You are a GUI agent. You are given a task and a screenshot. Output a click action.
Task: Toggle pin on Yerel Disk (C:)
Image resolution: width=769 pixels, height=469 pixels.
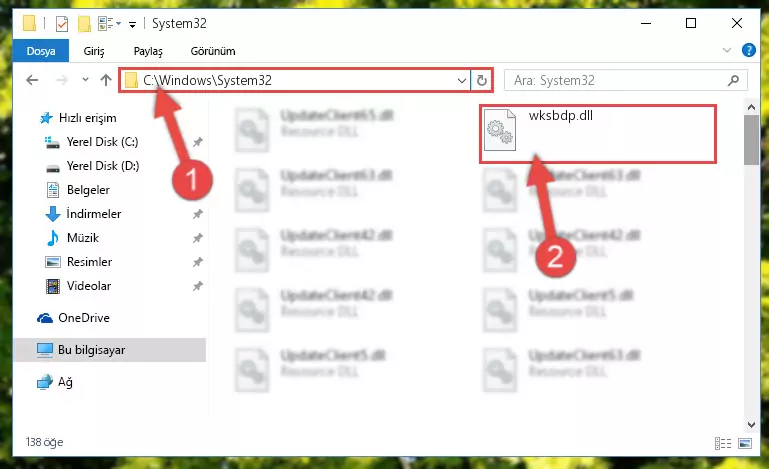pyautogui.click(x=198, y=142)
